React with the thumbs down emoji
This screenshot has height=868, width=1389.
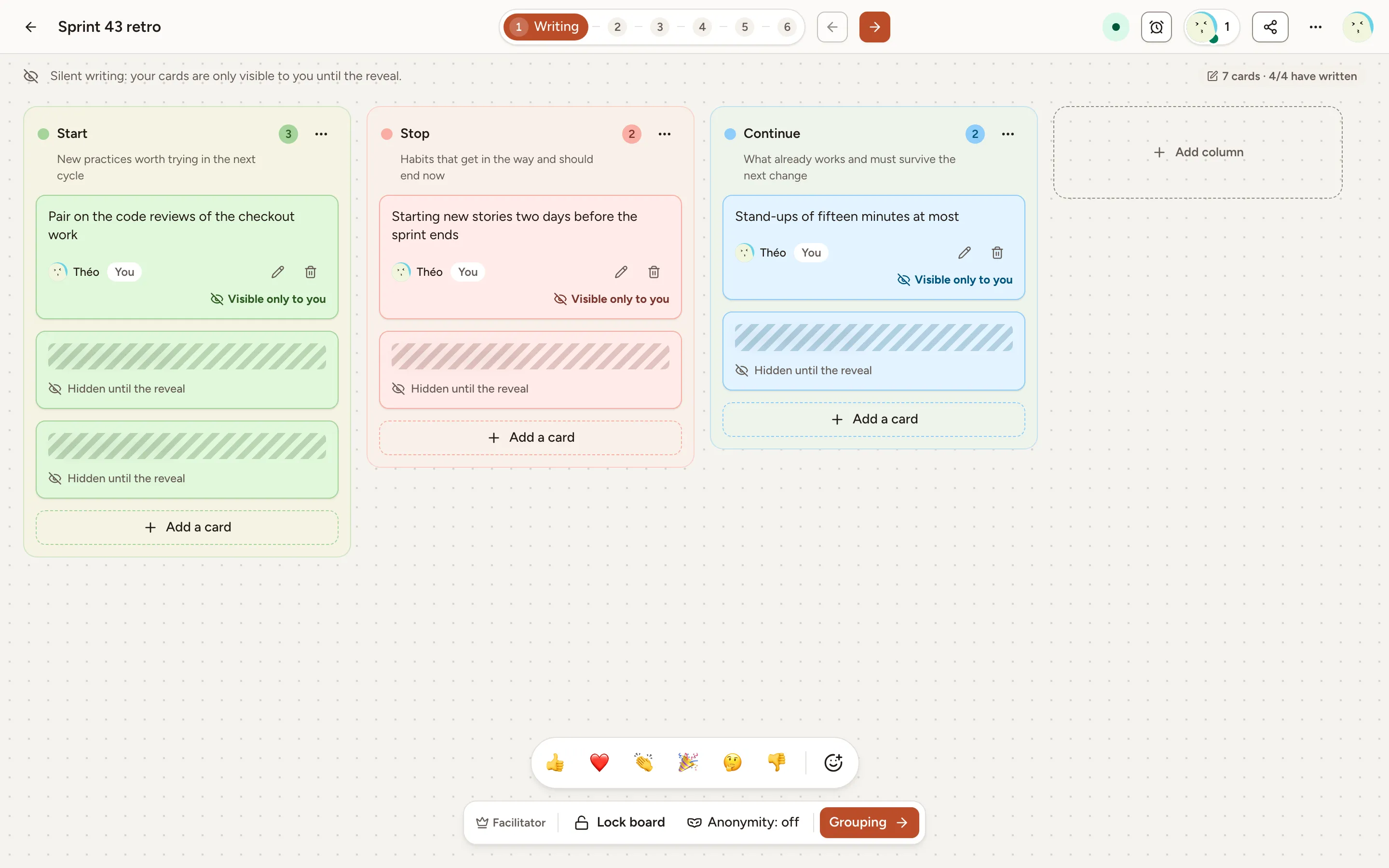(x=776, y=762)
